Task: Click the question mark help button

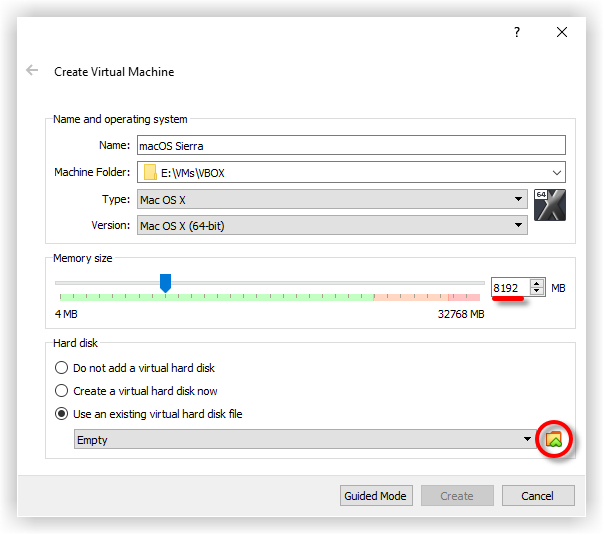Action: [517, 32]
